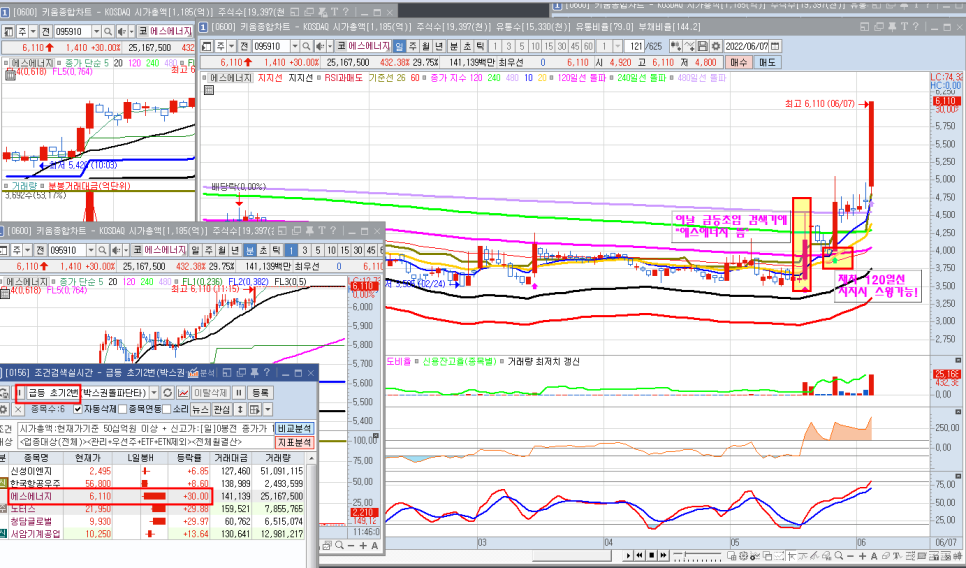Enable the 소리 checkbox
Viewport: 966px width, 568px height.
point(166,409)
